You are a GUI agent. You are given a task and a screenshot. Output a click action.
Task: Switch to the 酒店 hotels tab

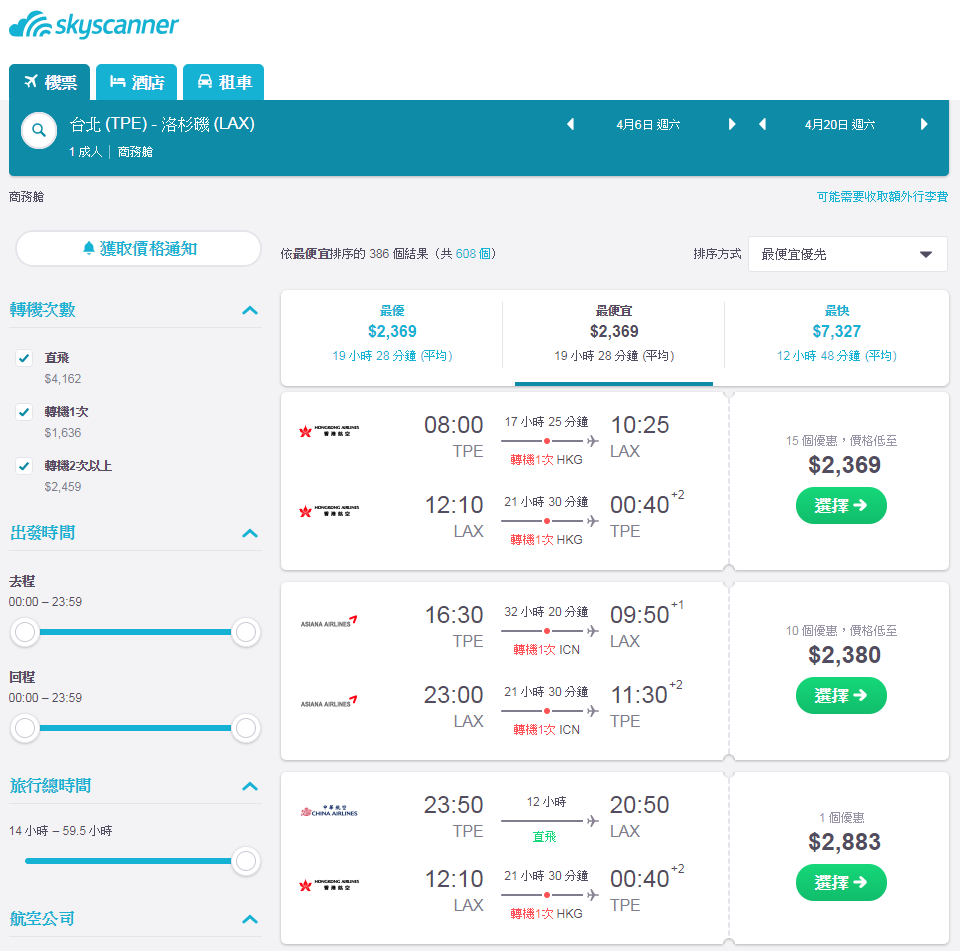pos(137,82)
